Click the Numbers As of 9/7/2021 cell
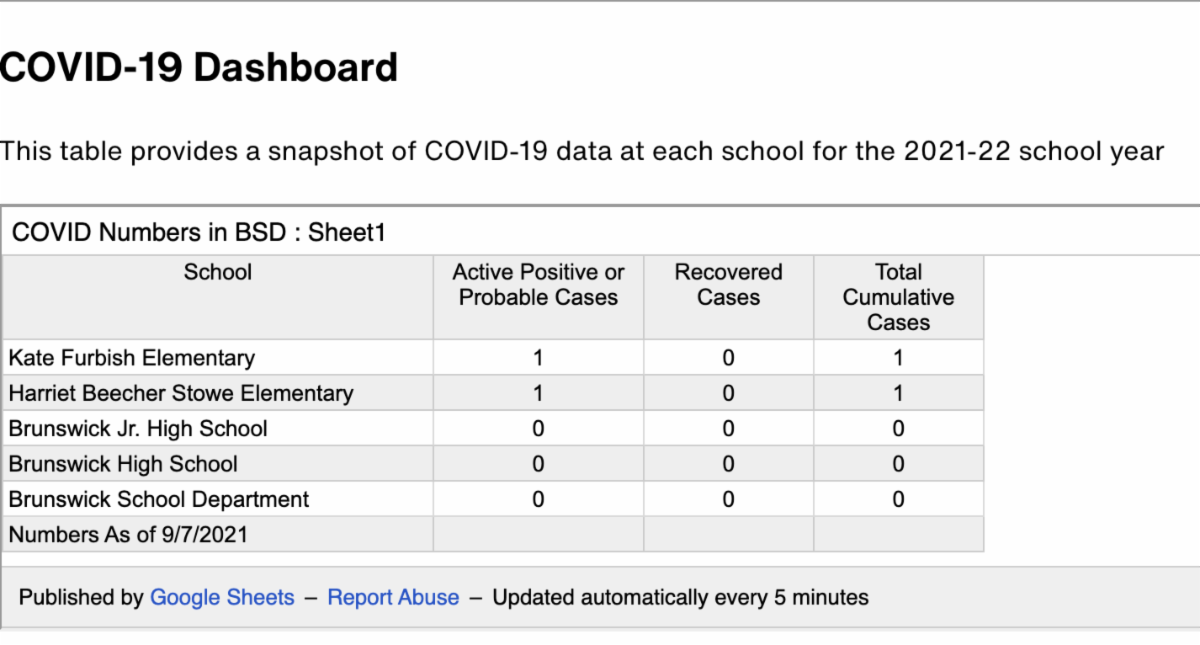 128,535
